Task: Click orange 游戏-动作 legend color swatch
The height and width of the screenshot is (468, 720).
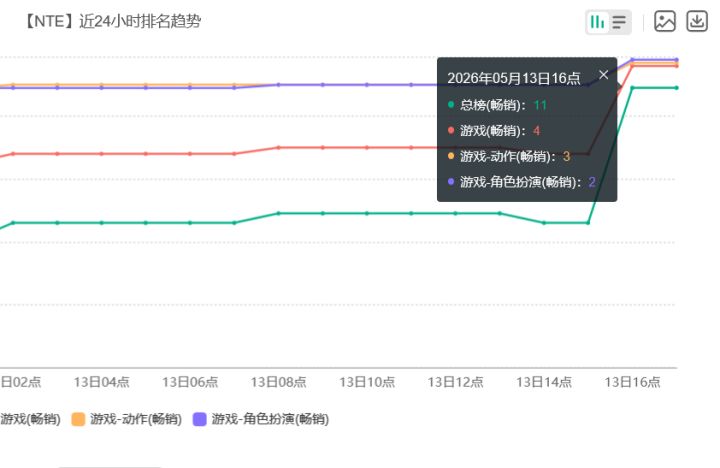Action: pos(79,419)
